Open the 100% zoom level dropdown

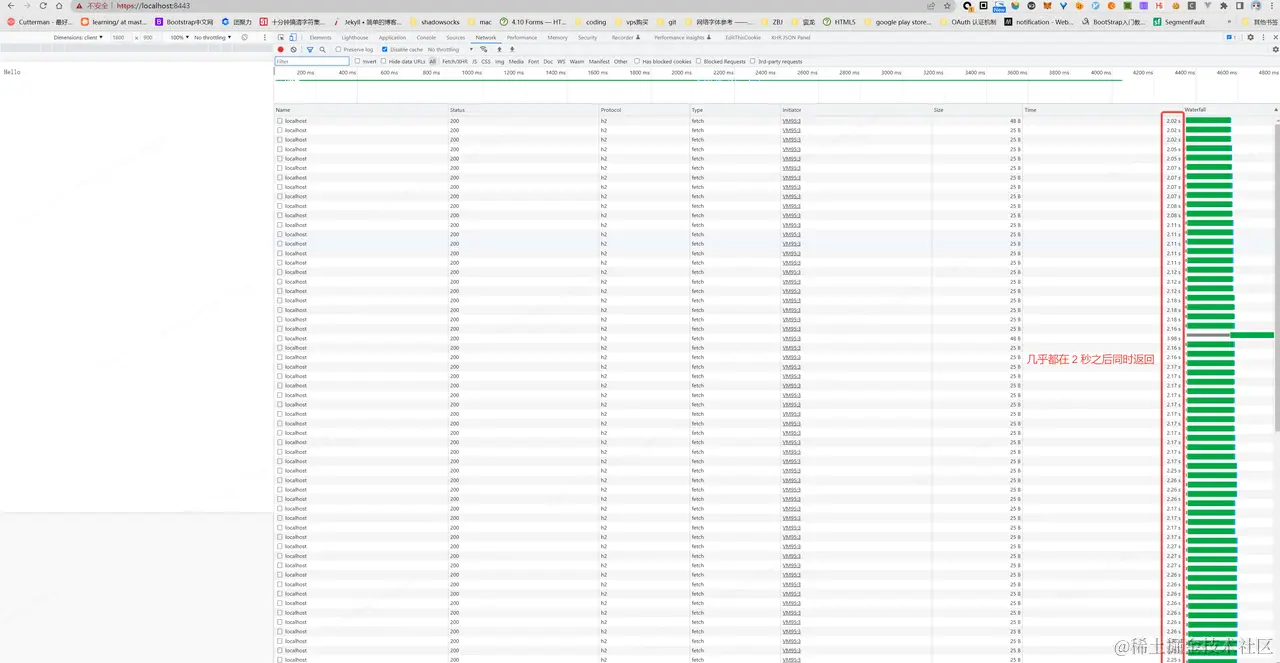pos(178,37)
